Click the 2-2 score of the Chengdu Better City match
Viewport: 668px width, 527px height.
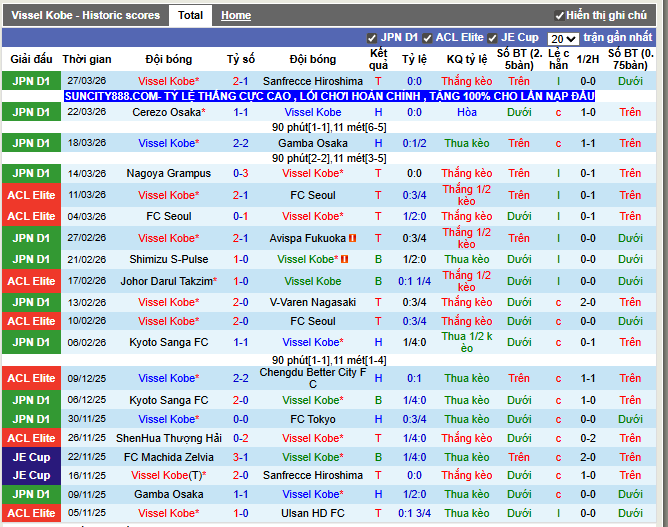(x=240, y=378)
